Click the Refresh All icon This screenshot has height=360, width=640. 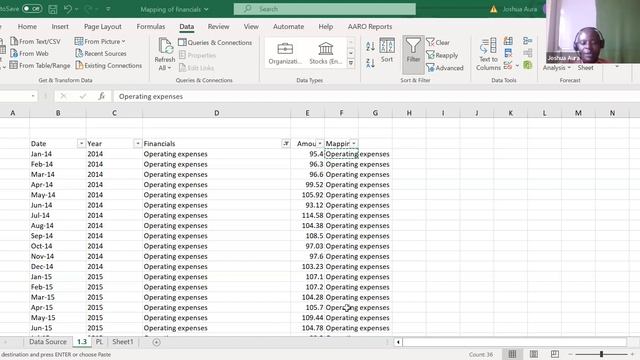click(x=165, y=46)
